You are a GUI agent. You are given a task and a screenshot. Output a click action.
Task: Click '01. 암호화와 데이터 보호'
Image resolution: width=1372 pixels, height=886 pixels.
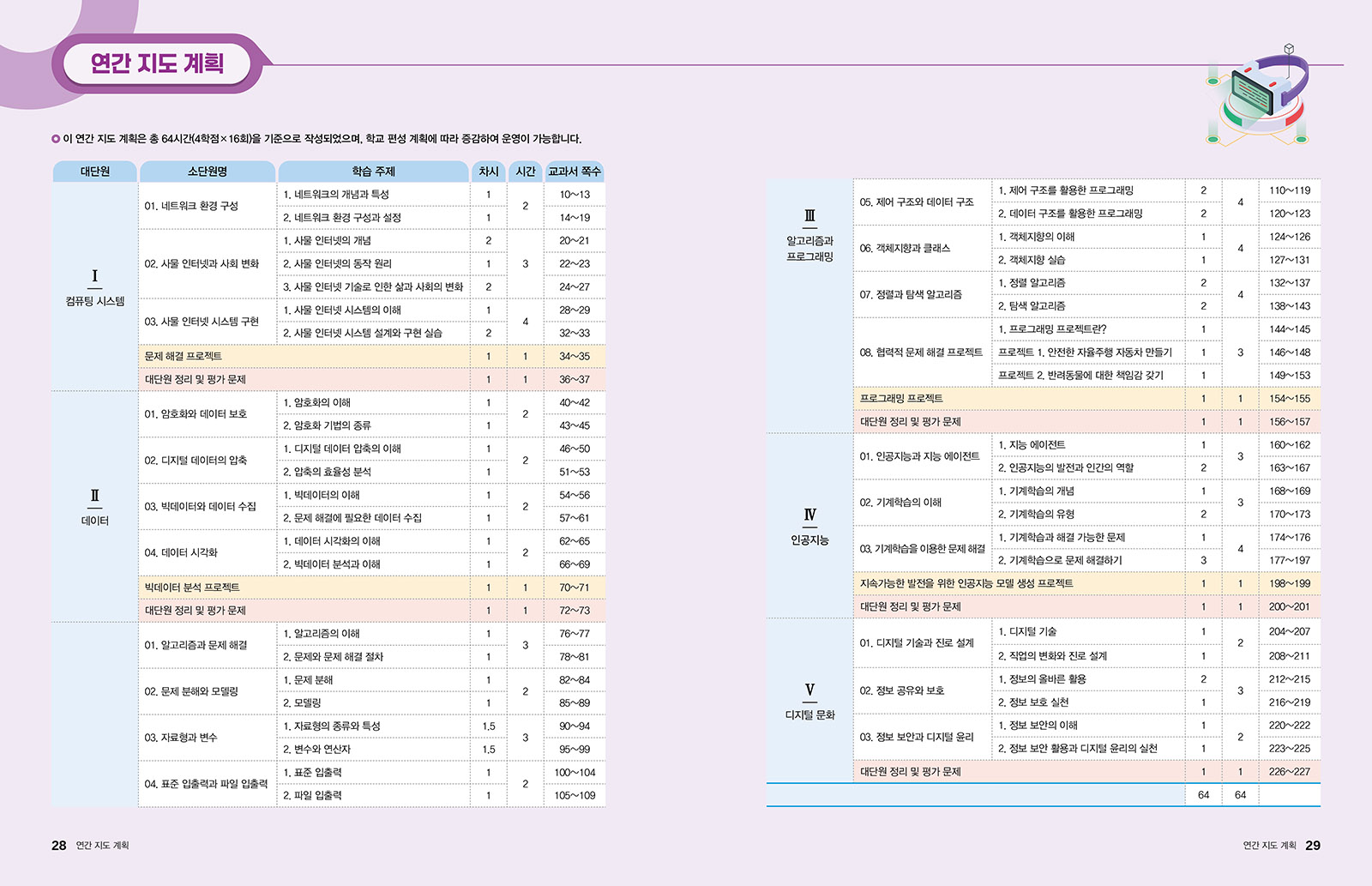click(x=196, y=414)
